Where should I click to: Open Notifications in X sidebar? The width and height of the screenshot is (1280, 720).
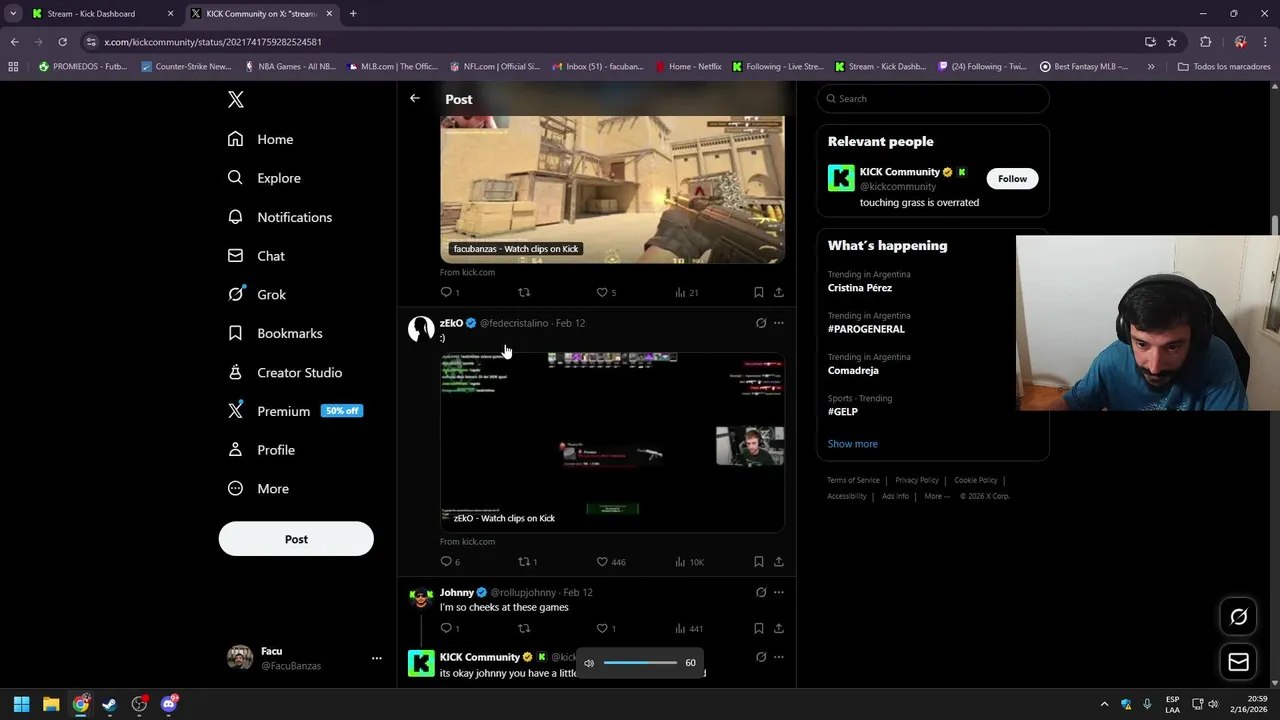[279, 217]
